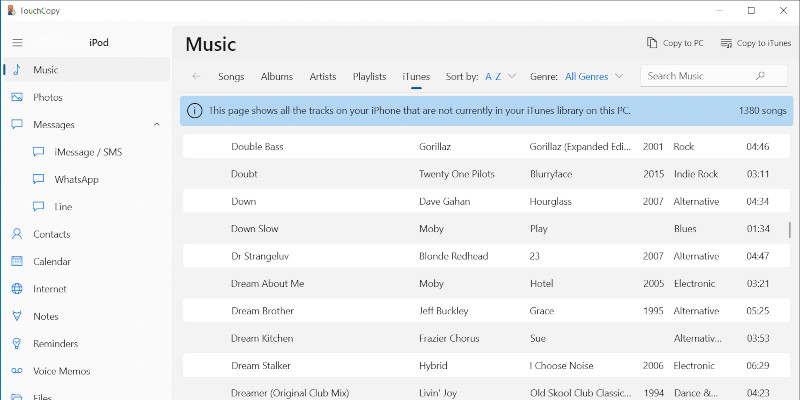Viewport: 800px width, 400px height.
Task: Switch to the Artists tab
Action: click(x=323, y=77)
